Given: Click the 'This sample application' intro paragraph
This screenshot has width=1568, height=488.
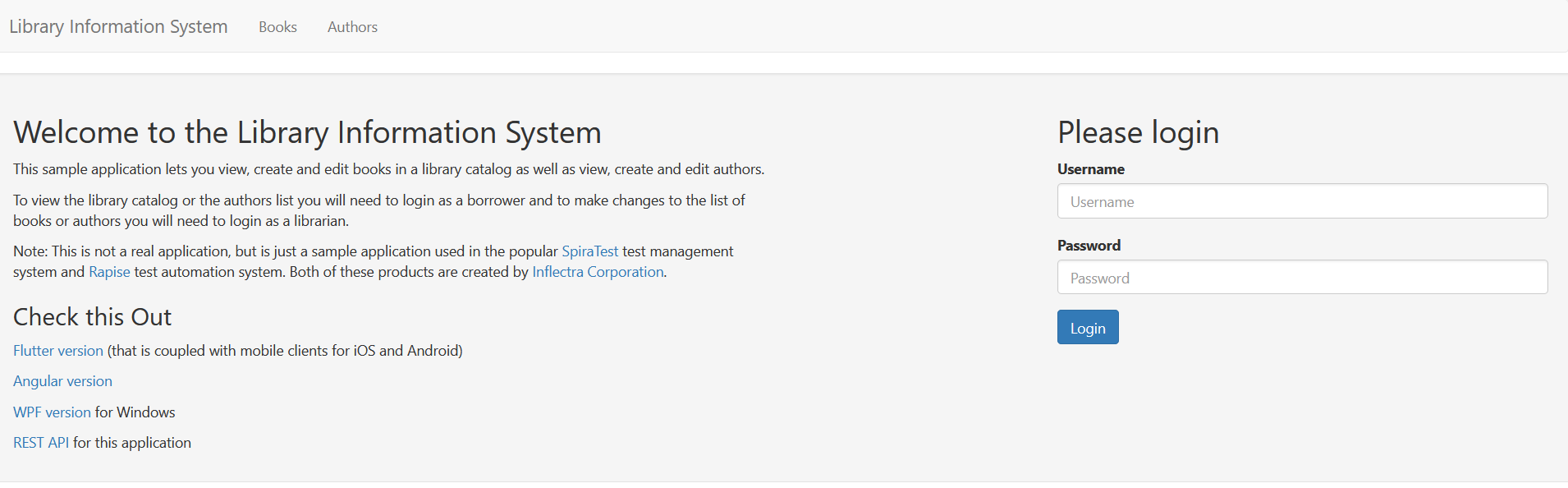Looking at the screenshot, I should click(x=388, y=169).
